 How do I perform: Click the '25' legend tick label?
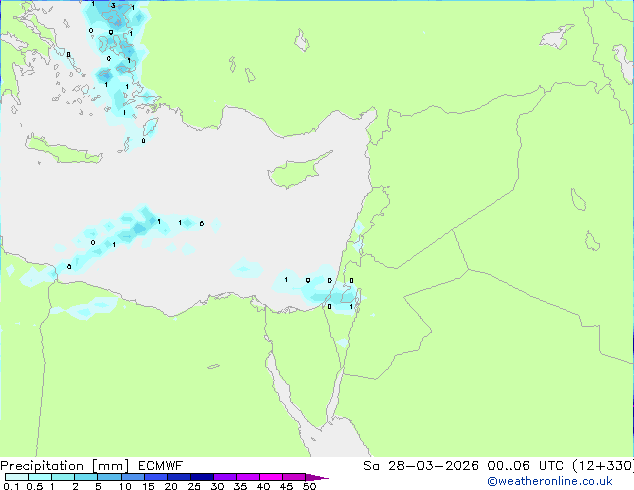(194, 486)
